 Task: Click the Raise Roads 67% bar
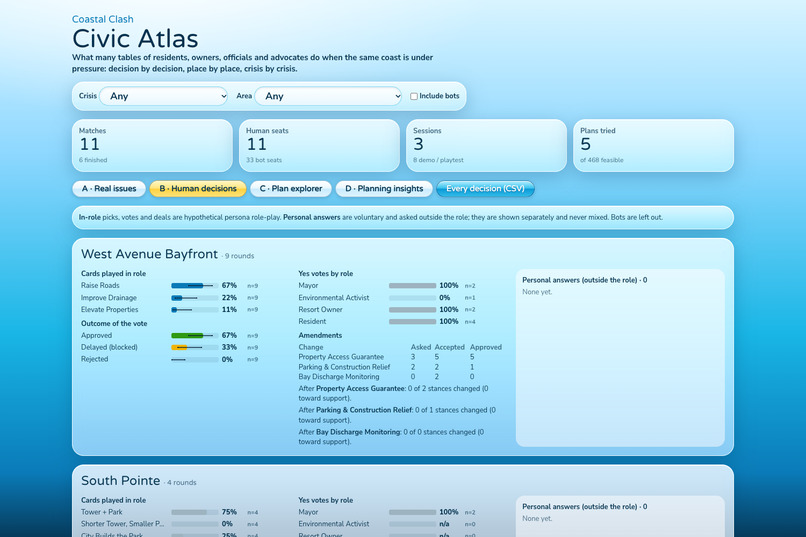[195, 285]
